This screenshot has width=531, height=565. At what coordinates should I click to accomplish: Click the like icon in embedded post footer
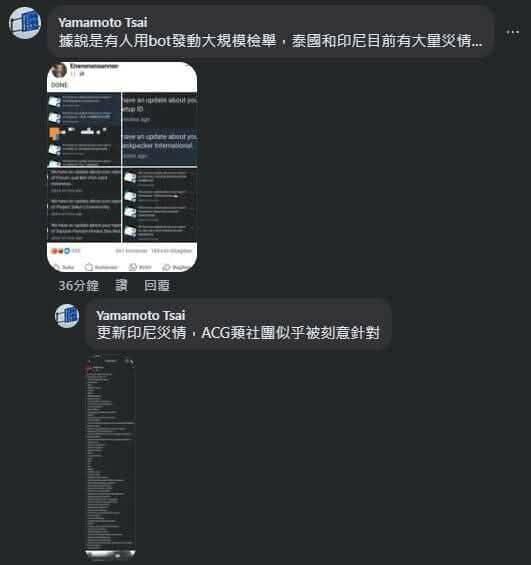click(57, 267)
